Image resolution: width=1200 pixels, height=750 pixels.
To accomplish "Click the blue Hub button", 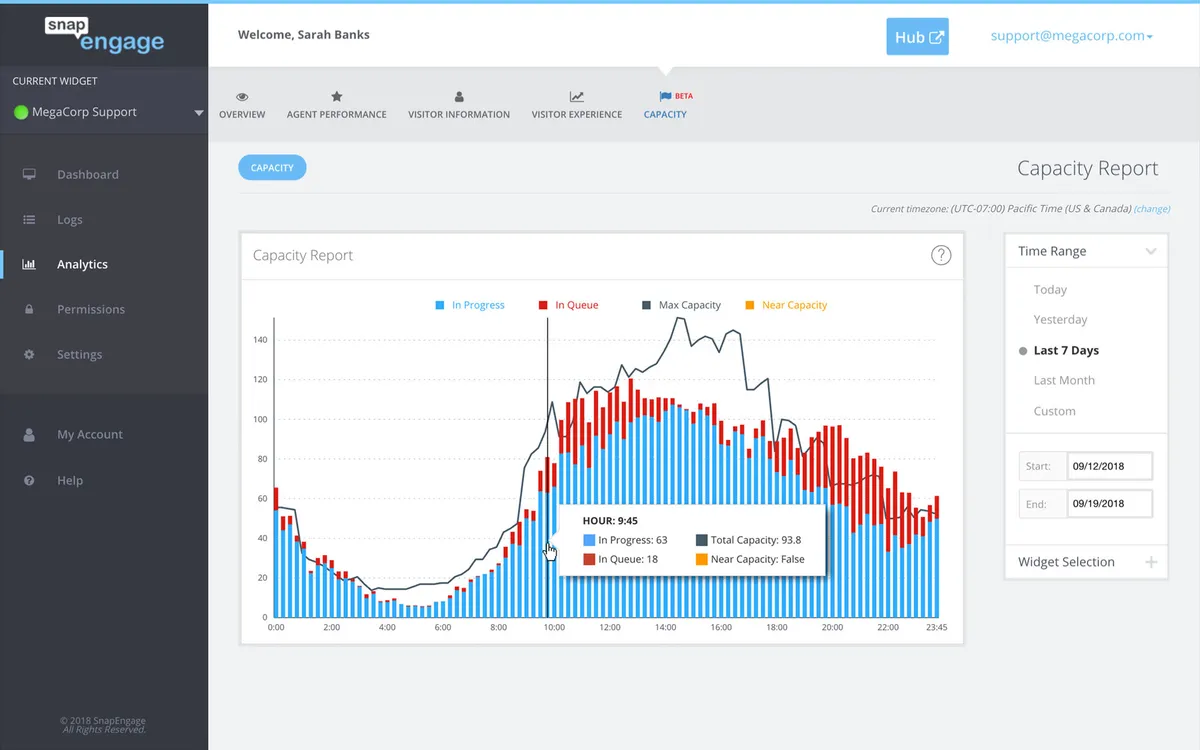I will tap(917, 37).
